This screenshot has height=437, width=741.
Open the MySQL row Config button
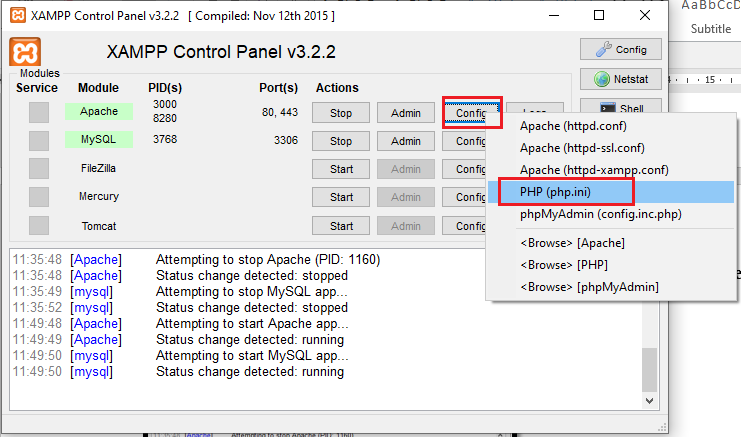(x=465, y=141)
